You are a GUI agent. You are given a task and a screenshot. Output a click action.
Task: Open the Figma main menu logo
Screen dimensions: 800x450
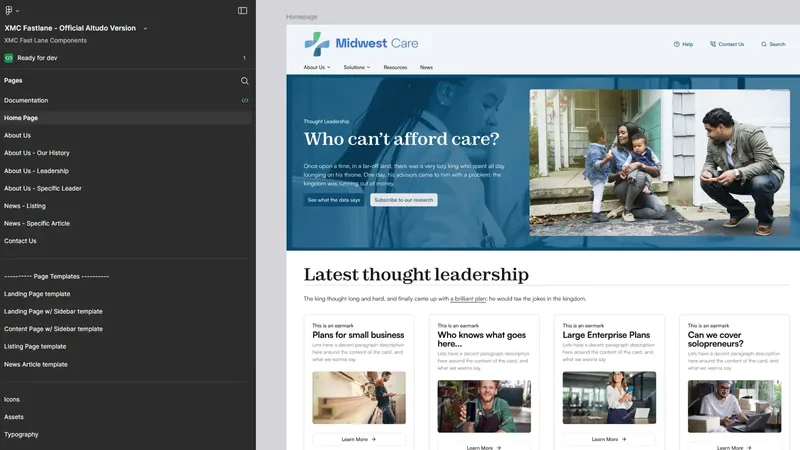pyautogui.click(x=9, y=10)
